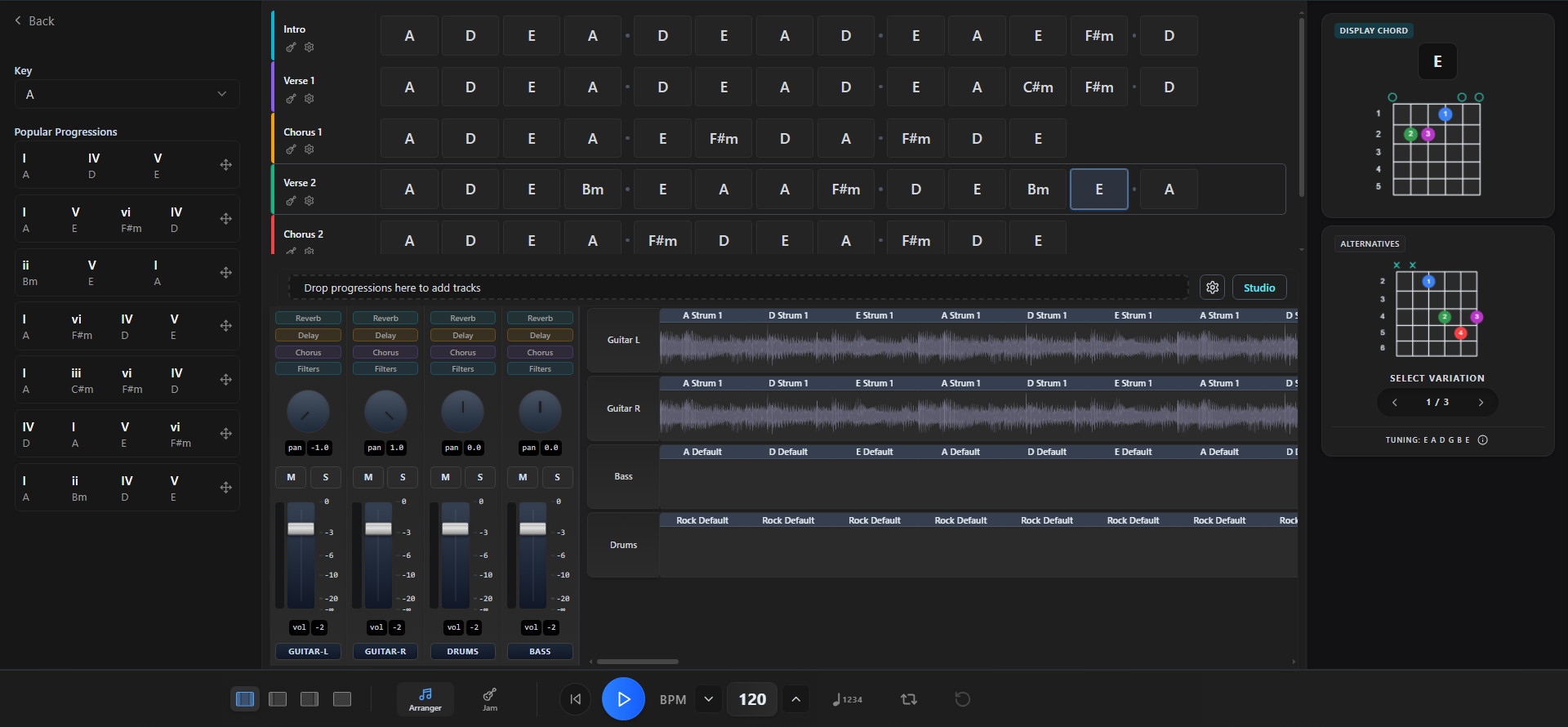Decrease BPM with the down chevron
This screenshot has height=727, width=1568.
pos(709,699)
